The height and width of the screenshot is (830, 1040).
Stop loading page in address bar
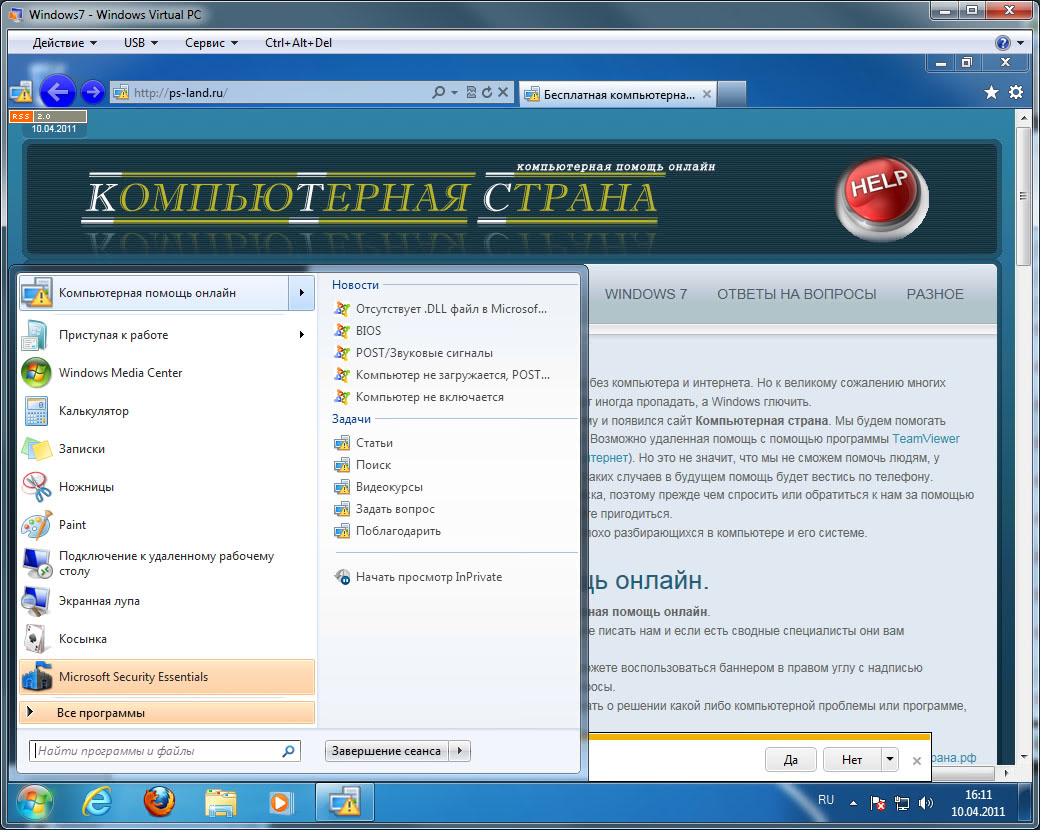point(503,92)
